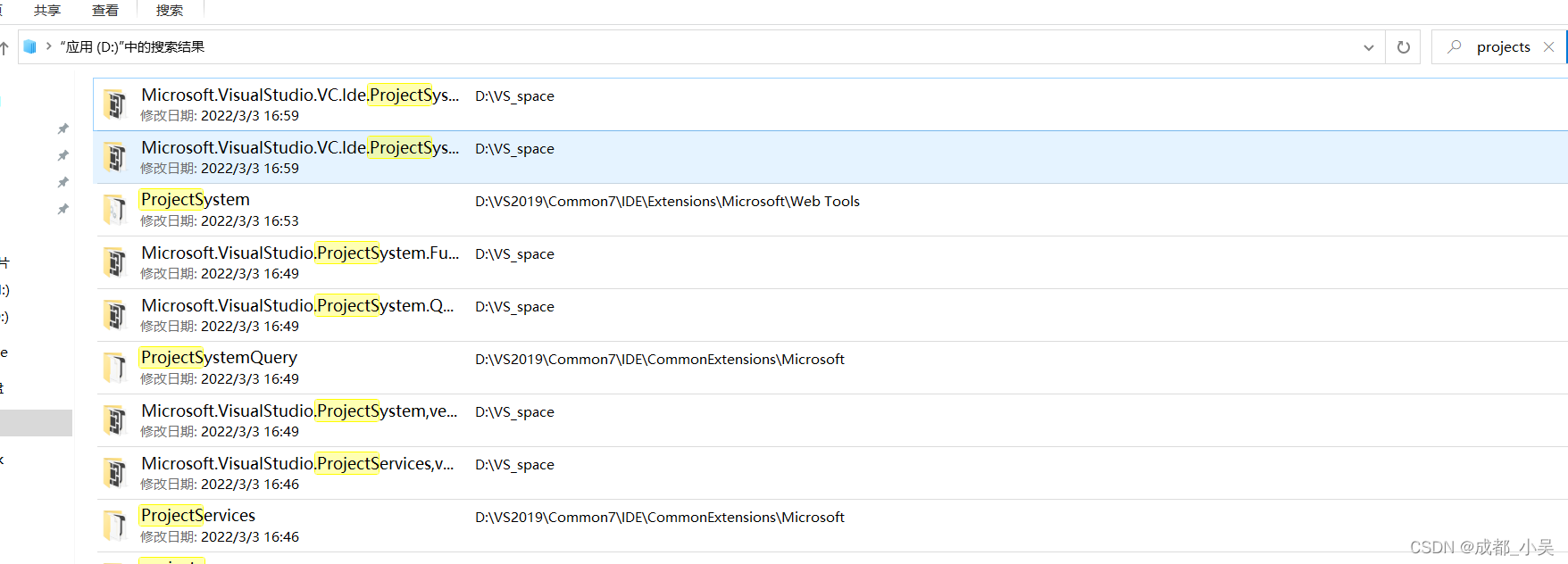Select the highlighted Microsoft.VisualStudio.VC.Ide.ProjectSys... name
Image resolution: width=1568 pixels, height=564 pixels.
pyautogui.click(x=300, y=147)
